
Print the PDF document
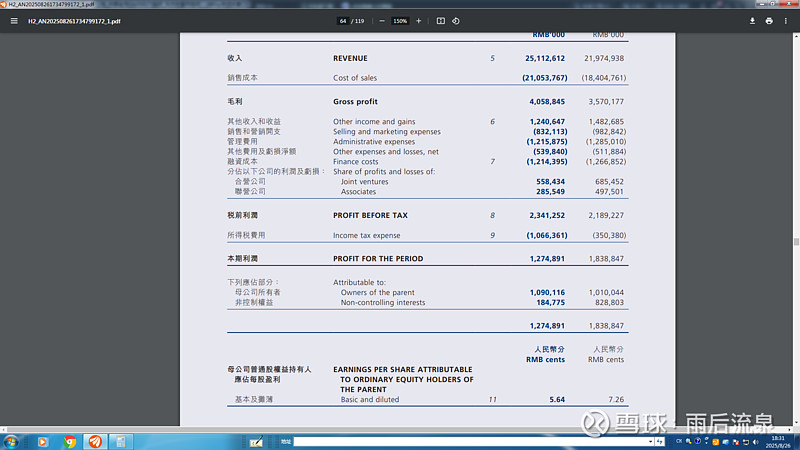pyautogui.click(x=769, y=20)
